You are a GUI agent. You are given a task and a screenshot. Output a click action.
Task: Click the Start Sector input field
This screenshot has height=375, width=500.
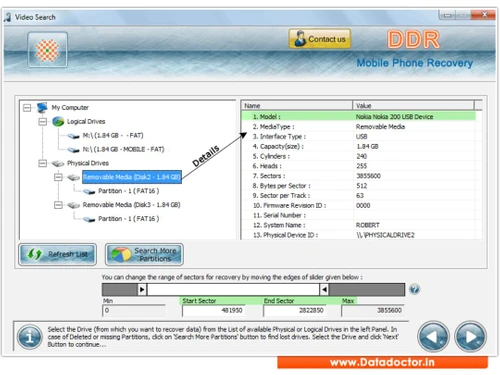tap(214, 310)
